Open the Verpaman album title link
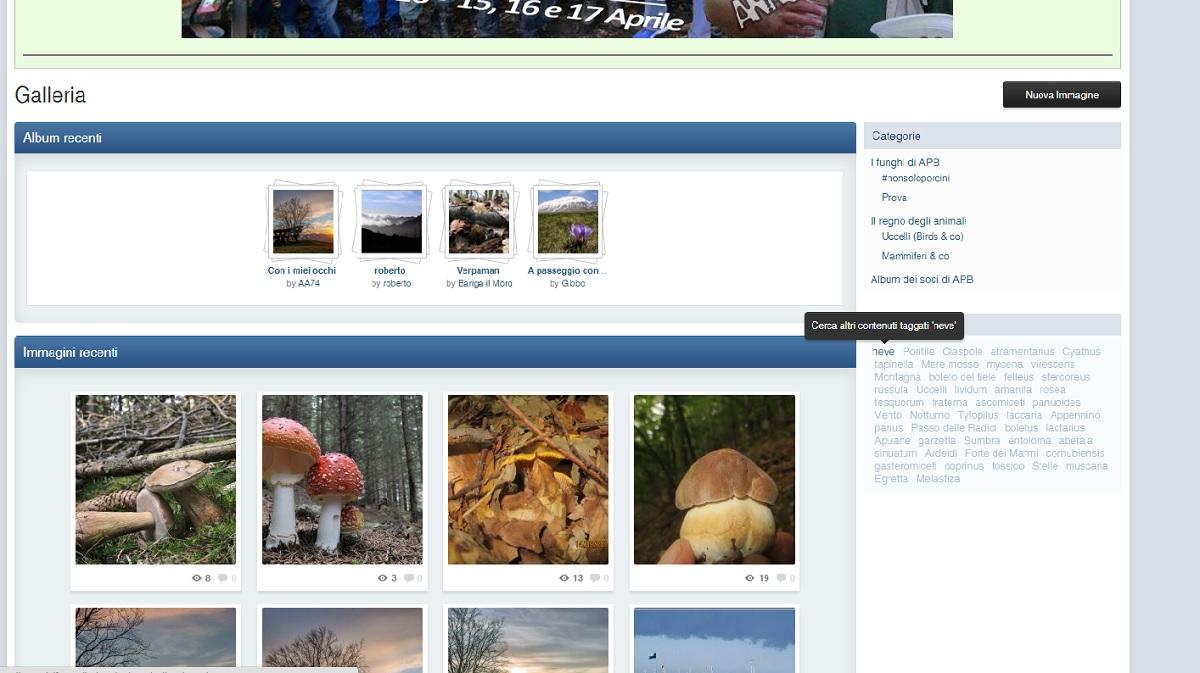1200x673 pixels. [x=478, y=271]
